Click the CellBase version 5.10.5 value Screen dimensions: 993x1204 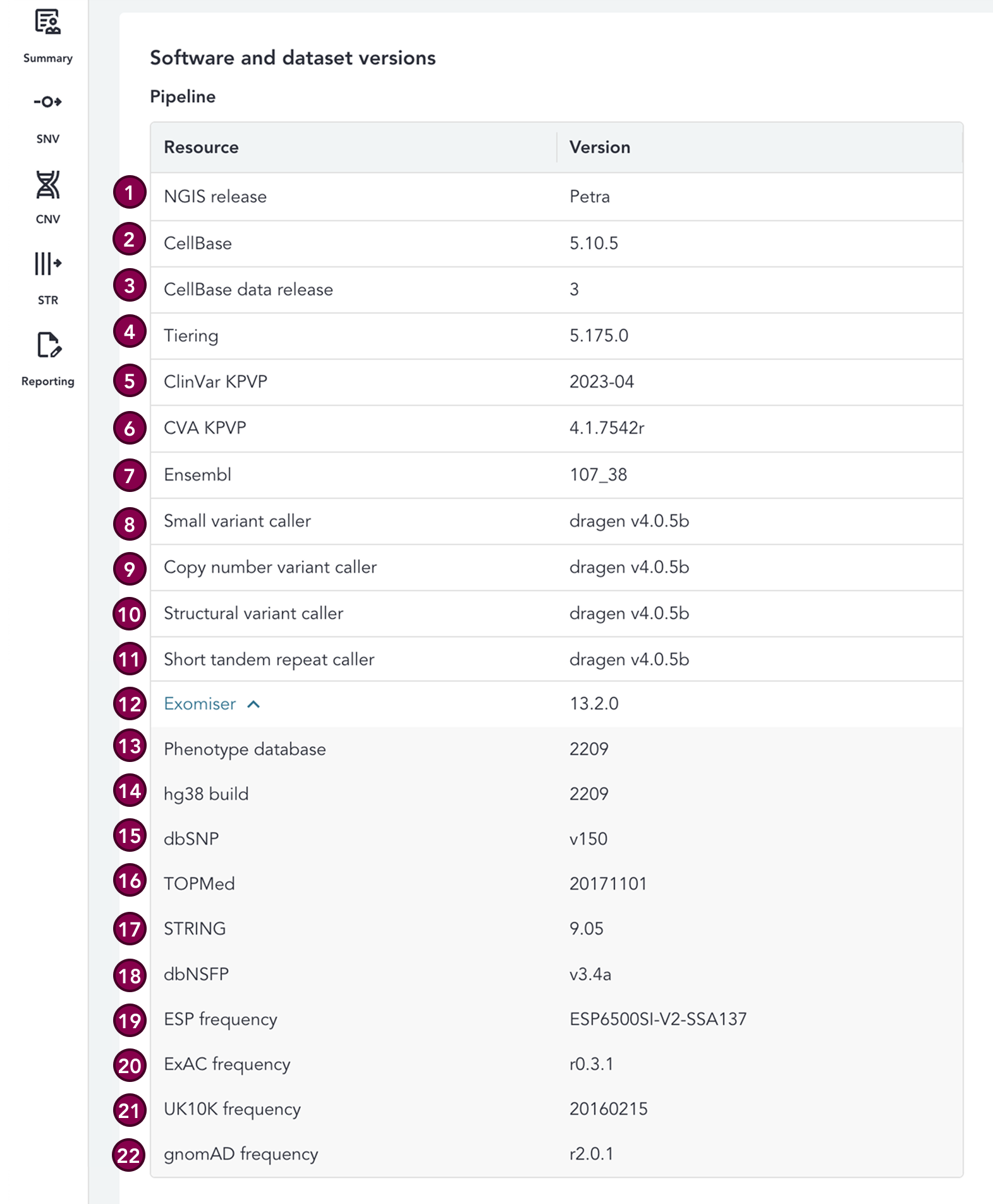pyautogui.click(x=594, y=243)
